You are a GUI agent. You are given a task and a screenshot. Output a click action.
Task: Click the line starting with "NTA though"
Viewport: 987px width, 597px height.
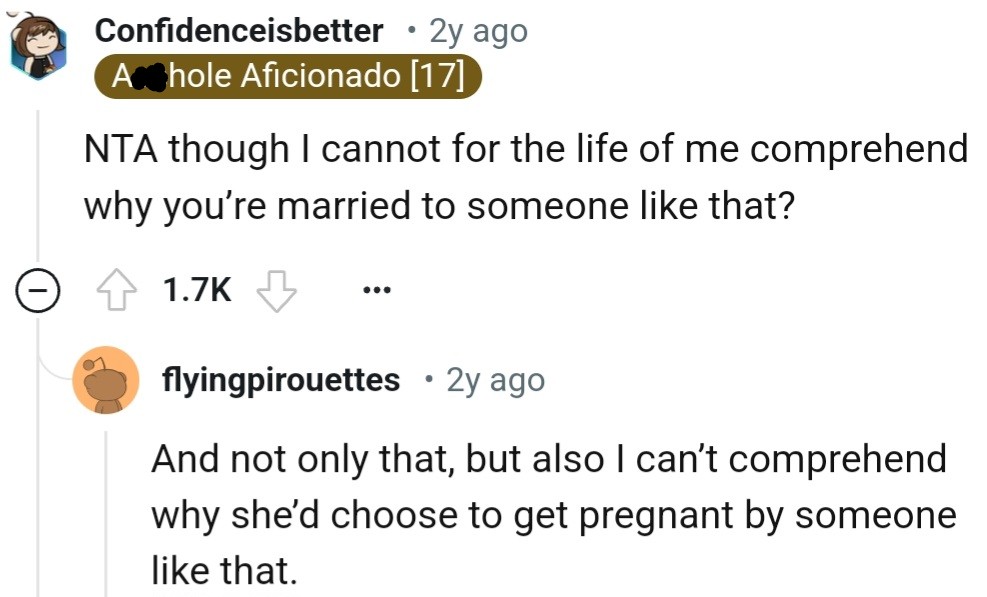pyautogui.click(x=525, y=150)
